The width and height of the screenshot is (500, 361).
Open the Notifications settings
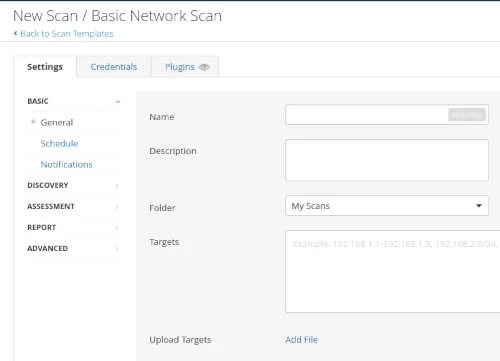66,165
